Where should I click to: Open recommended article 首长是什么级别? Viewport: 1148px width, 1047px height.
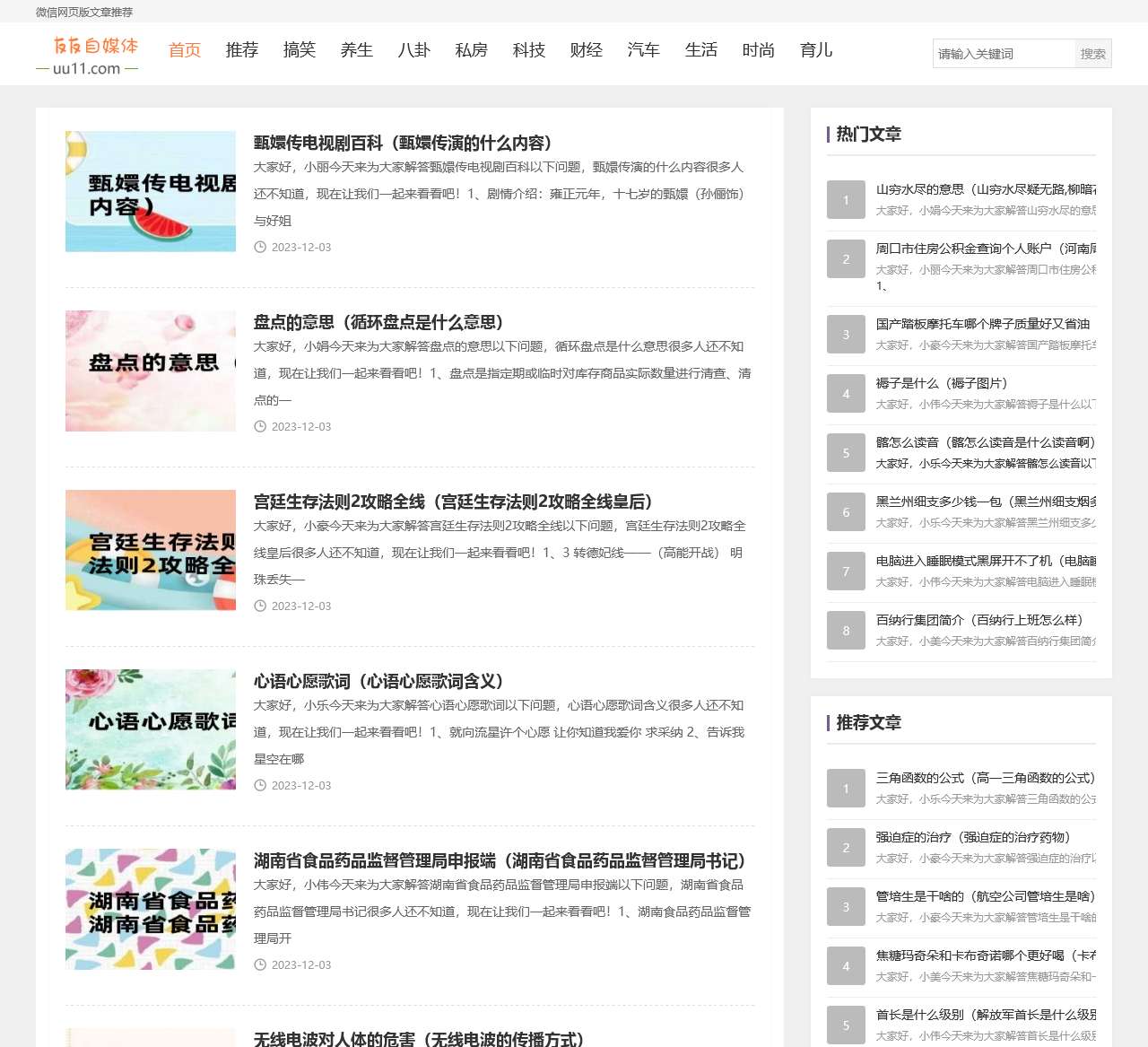point(987,1015)
